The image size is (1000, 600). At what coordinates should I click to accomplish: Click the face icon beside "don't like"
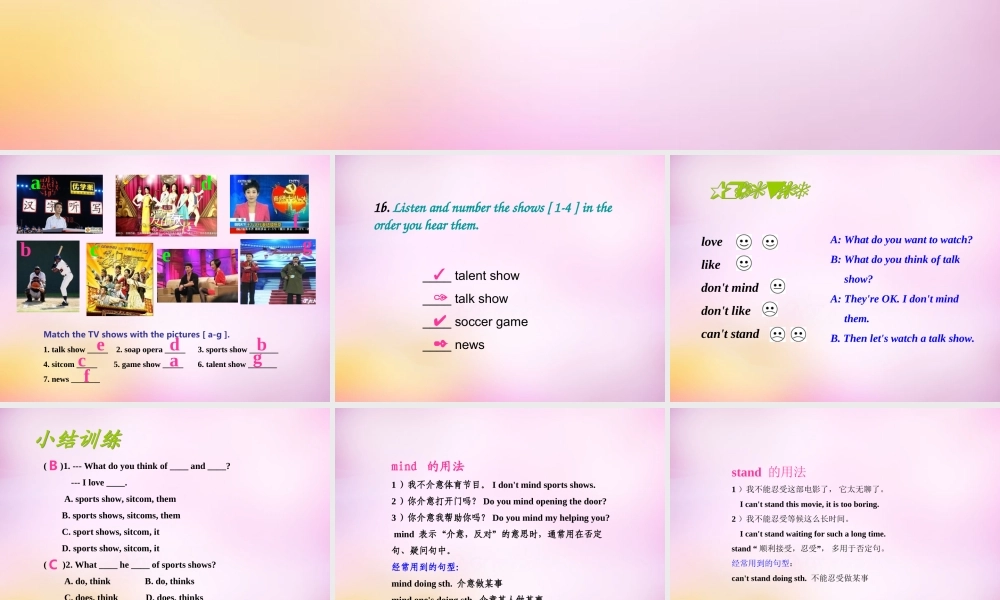tap(770, 310)
